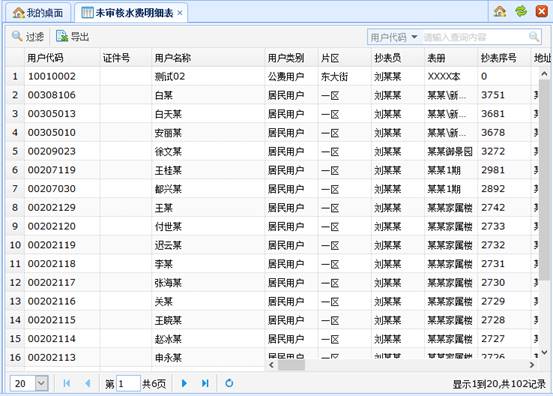Click the vertical scrollbar up arrow
Viewport: 553px width, 396px height.
[544, 74]
